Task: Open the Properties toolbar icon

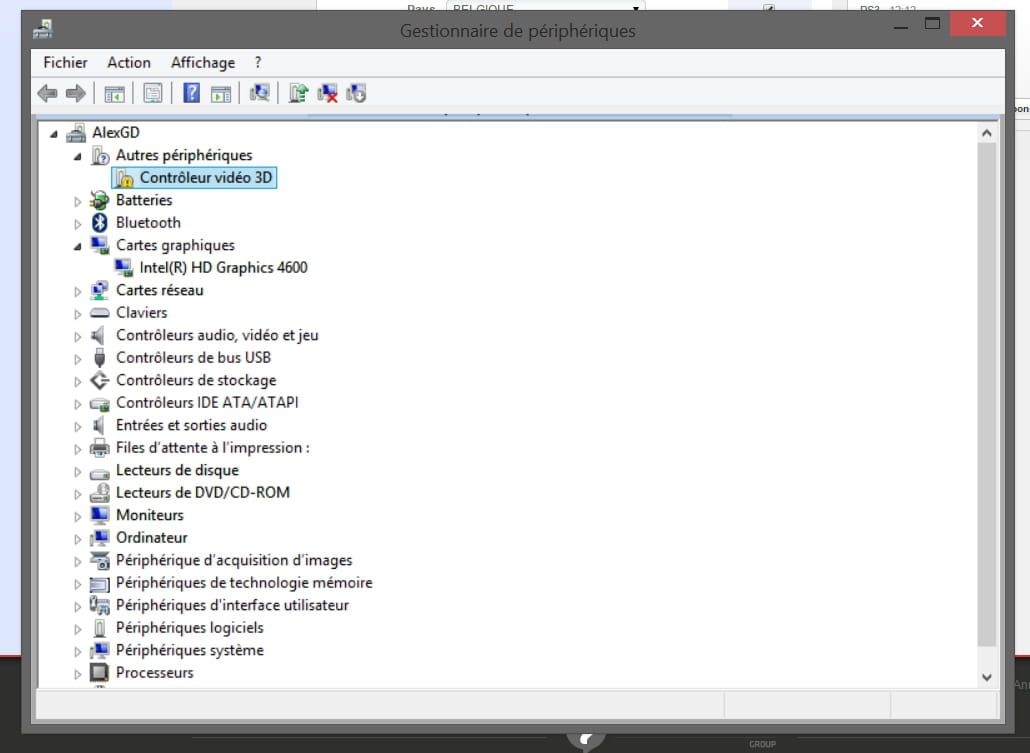Action: pos(152,93)
